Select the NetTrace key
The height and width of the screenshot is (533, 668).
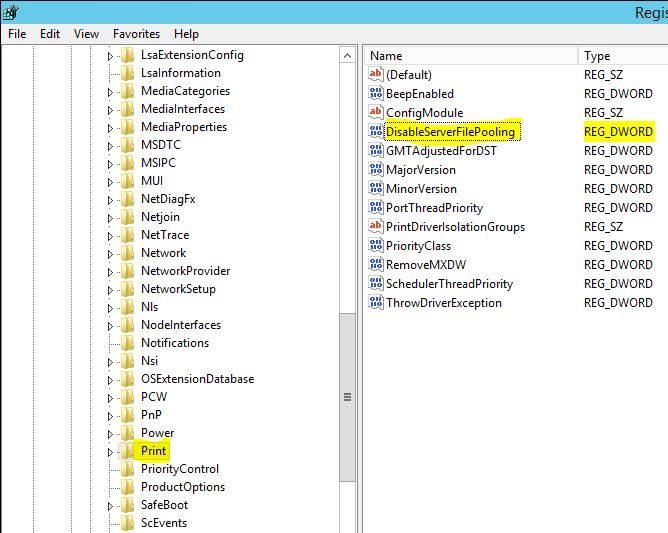(165, 235)
